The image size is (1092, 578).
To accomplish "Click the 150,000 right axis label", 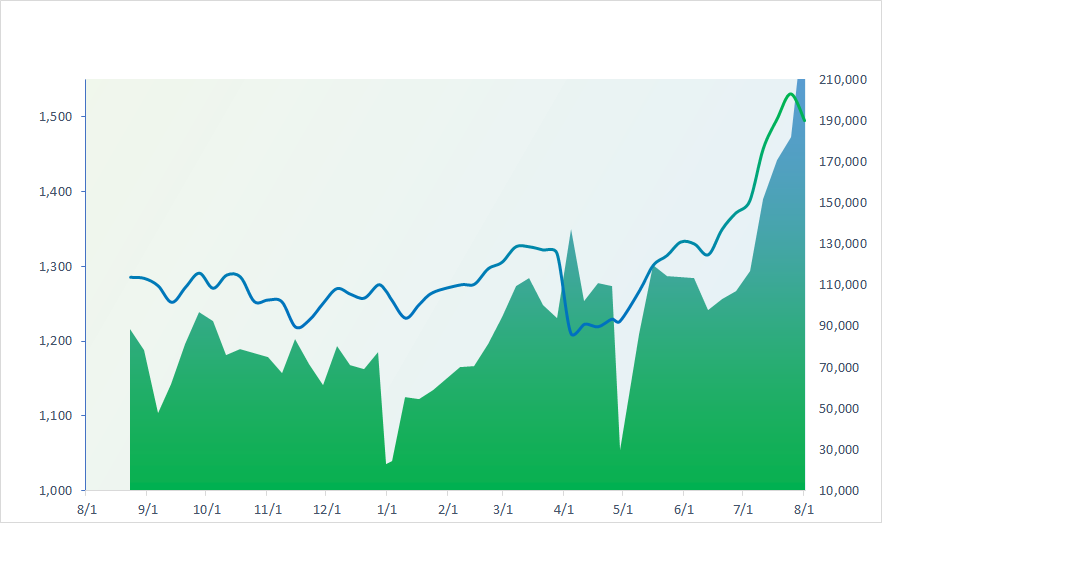I will (x=843, y=203).
